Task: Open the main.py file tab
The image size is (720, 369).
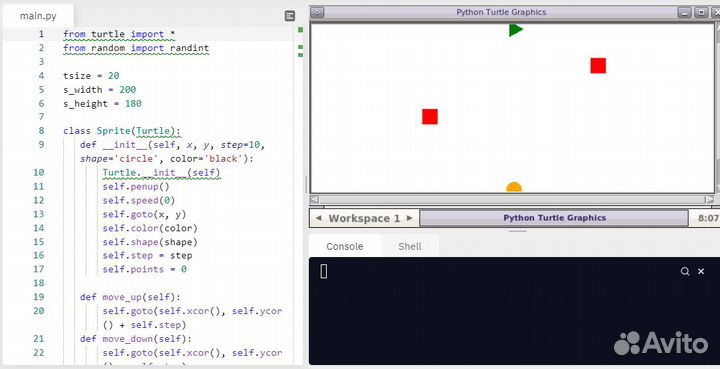Action: point(38,16)
